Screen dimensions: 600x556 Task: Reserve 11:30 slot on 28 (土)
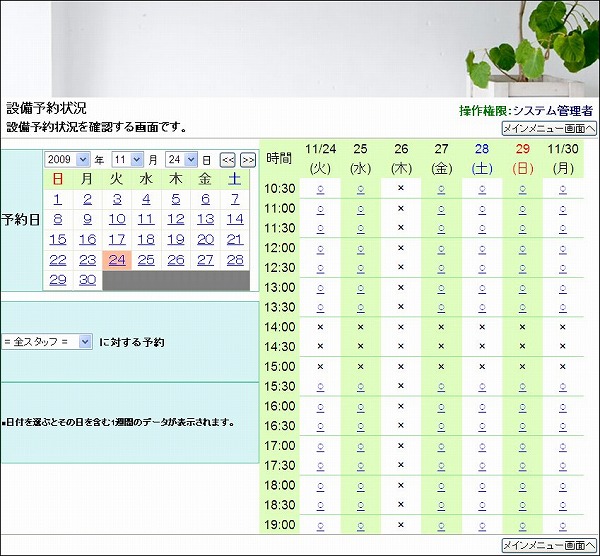(482, 229)
